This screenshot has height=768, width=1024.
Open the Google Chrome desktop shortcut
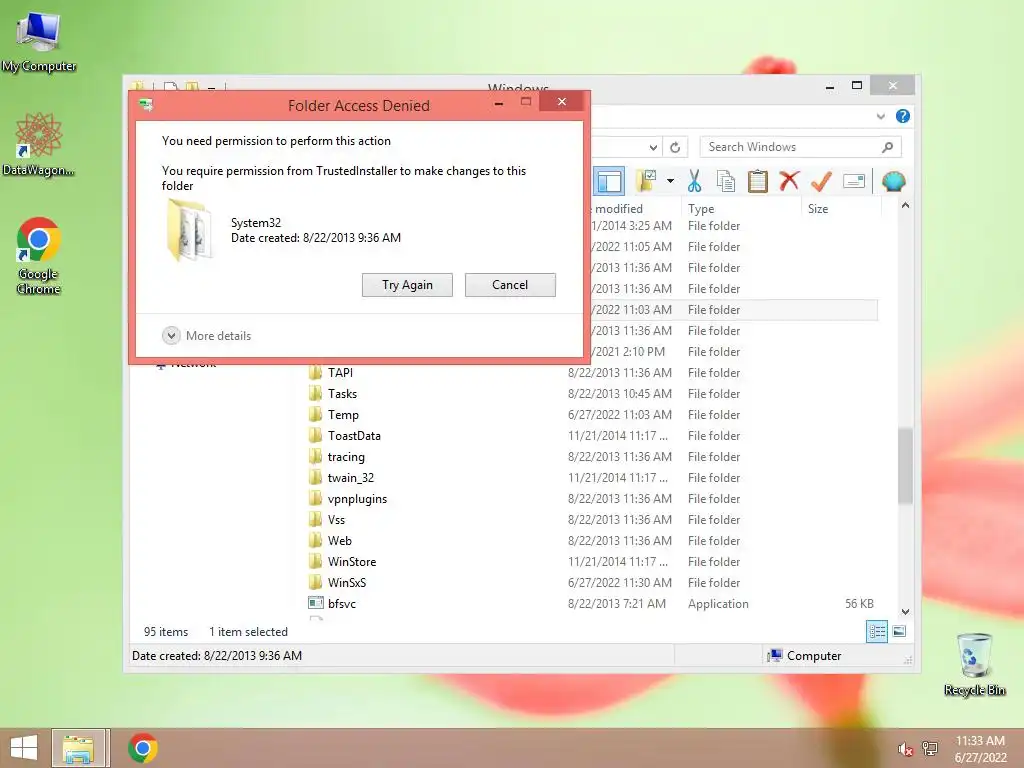pos(39,256)
